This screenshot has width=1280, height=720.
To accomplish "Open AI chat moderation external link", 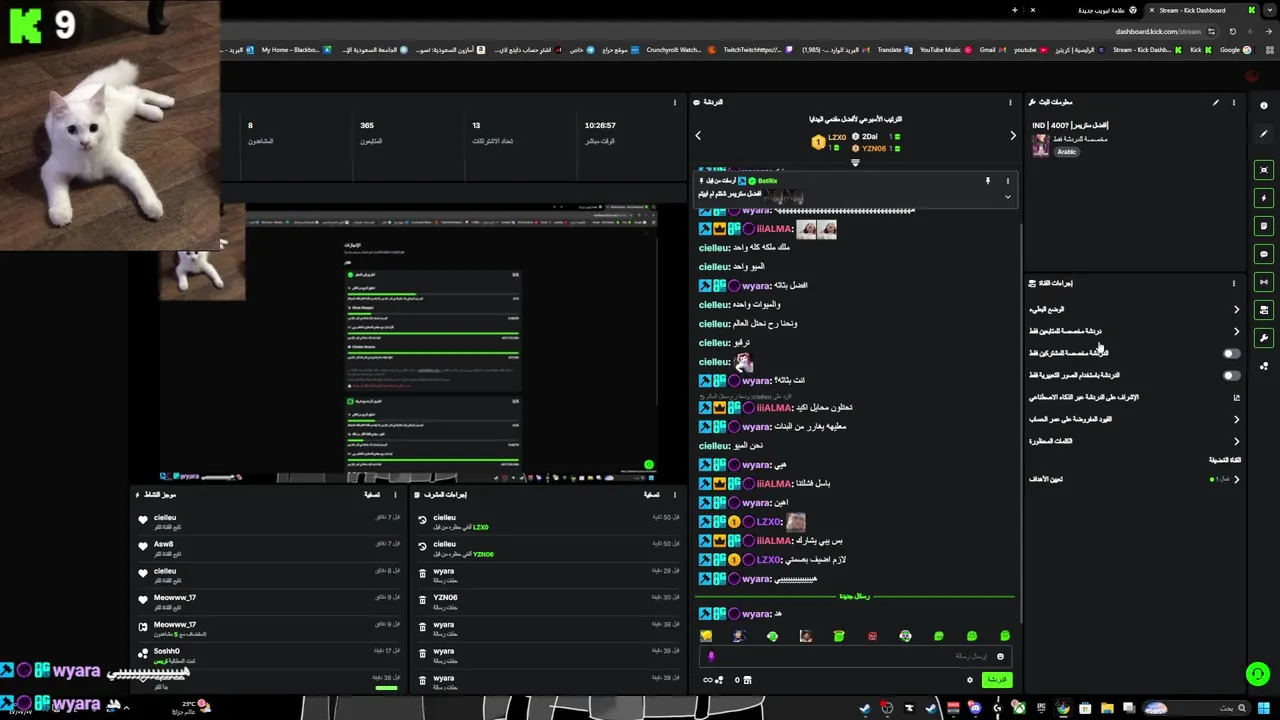I will (x=1236, y=397).
